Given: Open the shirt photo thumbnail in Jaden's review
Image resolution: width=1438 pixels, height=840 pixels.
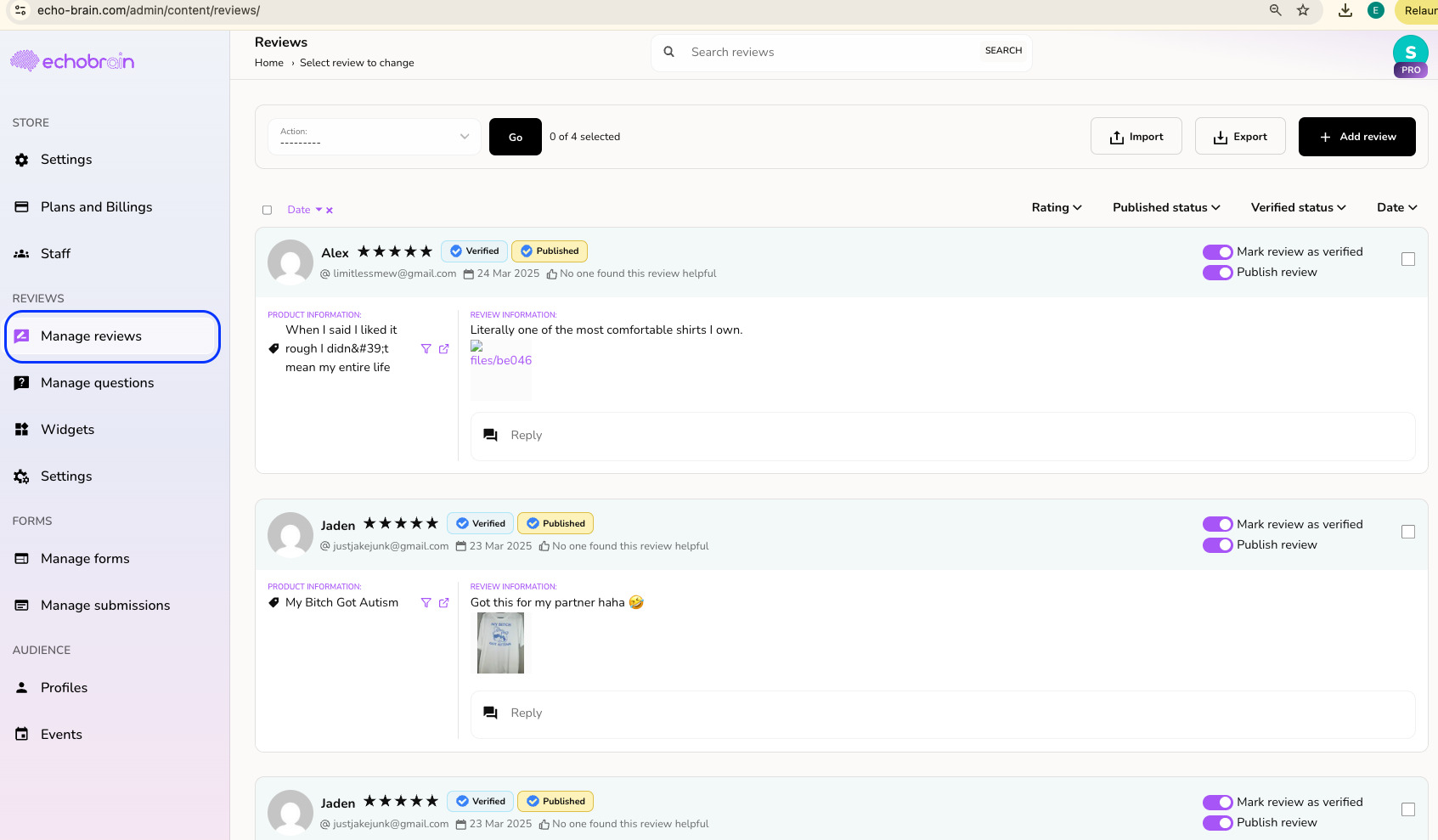Looking at the screenshot, I should [x=501, y=644].
